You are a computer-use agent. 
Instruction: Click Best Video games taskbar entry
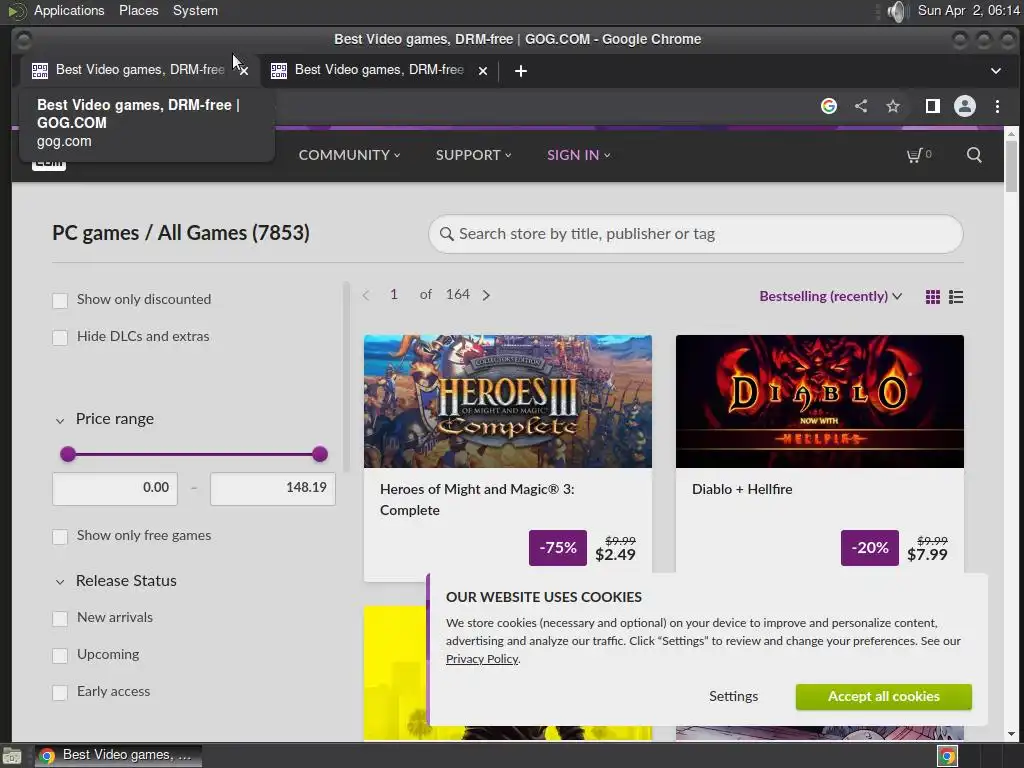[118, 756]
